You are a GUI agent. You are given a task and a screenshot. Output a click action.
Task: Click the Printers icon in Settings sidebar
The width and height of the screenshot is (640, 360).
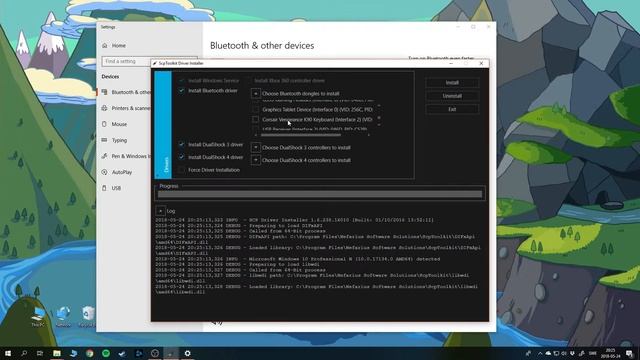pyautogui.click(x=104, y=108)
